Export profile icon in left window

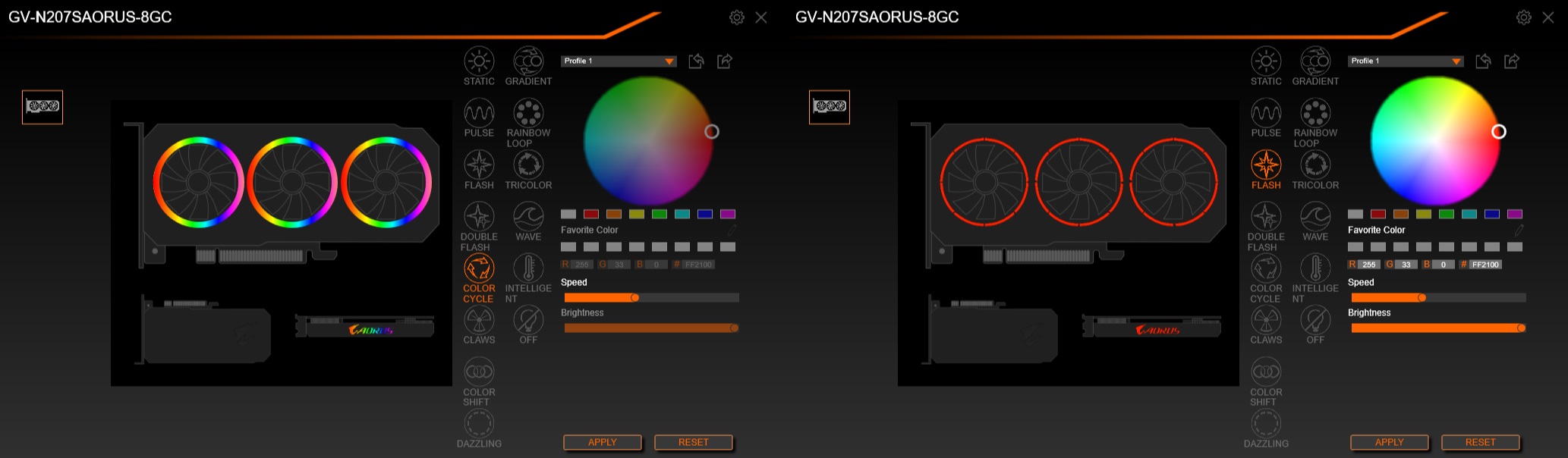pos(725,61)
